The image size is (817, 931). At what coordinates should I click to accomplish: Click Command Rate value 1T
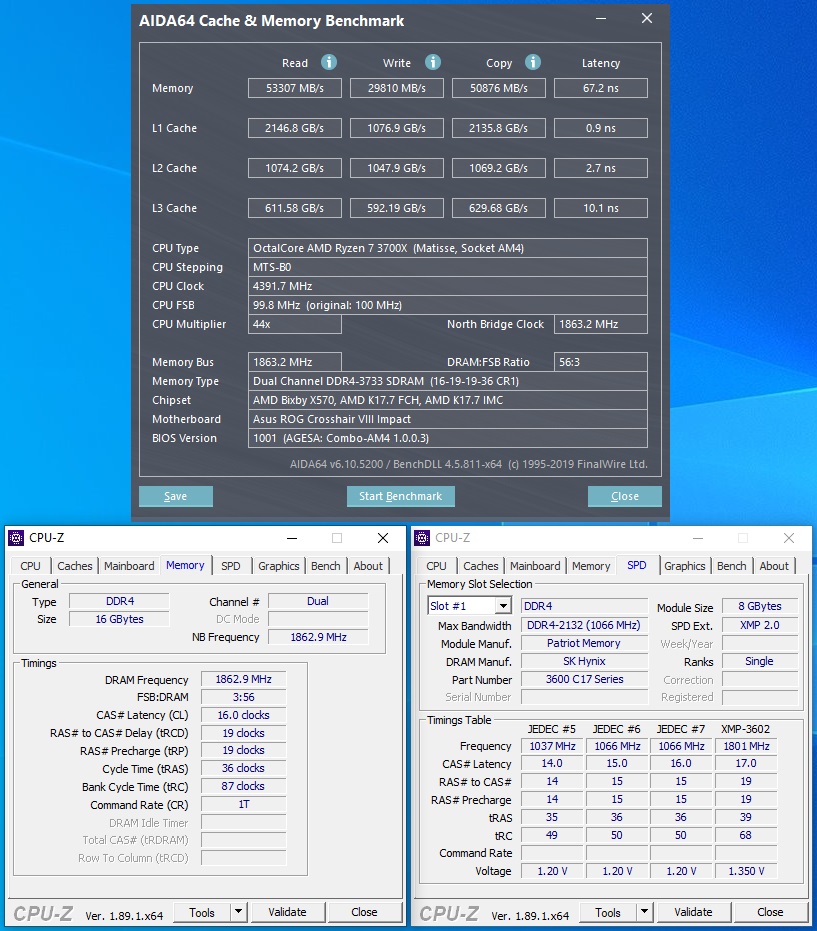click(x=243, y=804)
